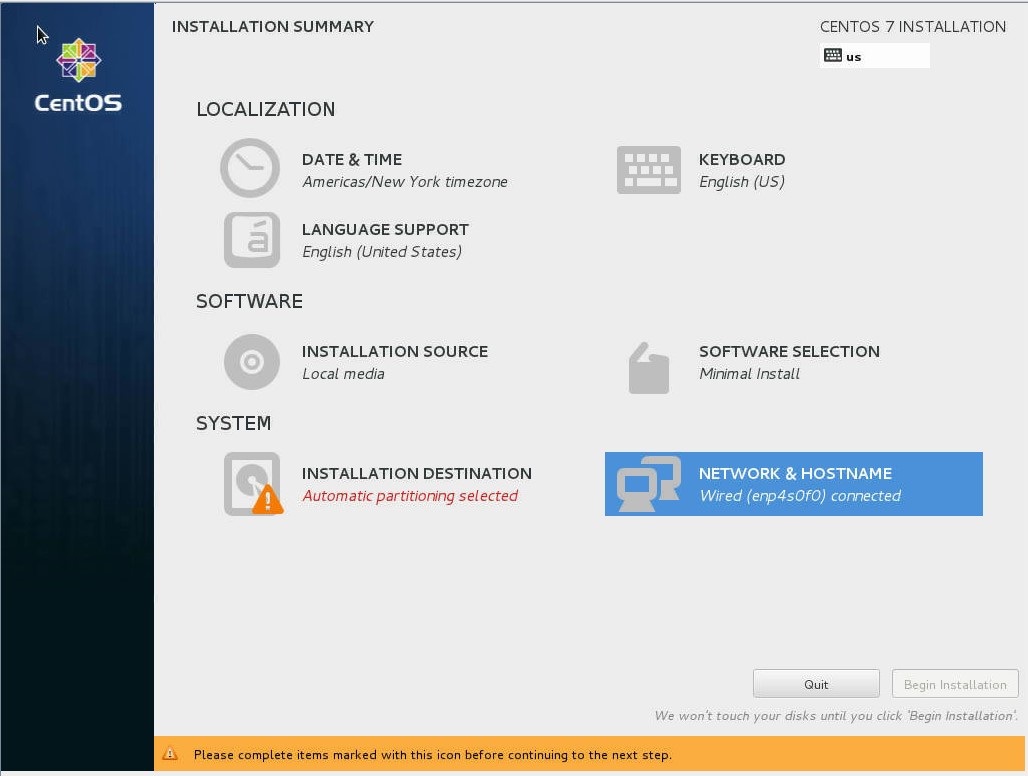Click the Installation Source disc icon
The image size is (1028, 776).
click(x=251, y=362)
